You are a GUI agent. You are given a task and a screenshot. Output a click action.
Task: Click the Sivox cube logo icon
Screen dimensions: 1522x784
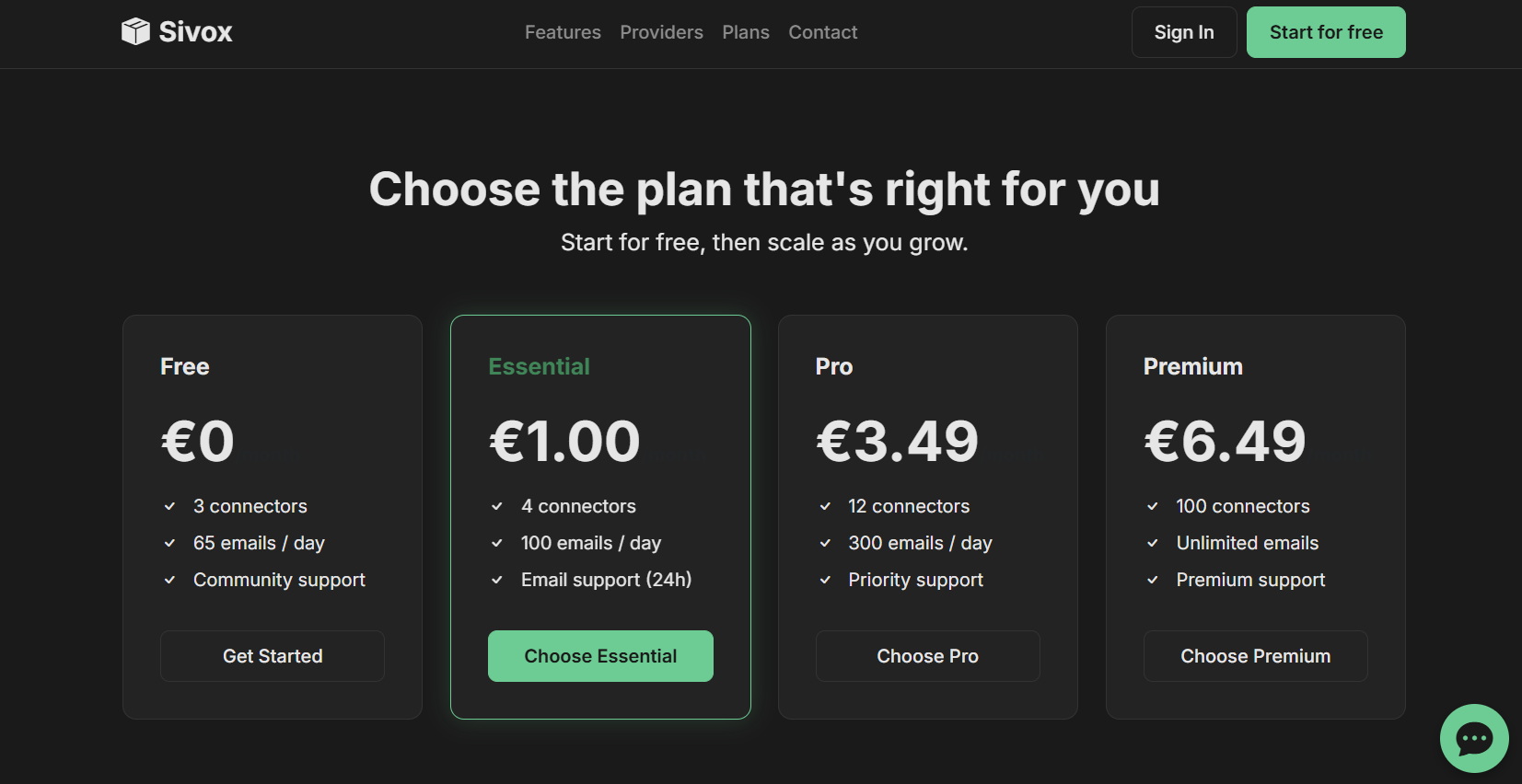pyautogui.click(x=135, y=31)
